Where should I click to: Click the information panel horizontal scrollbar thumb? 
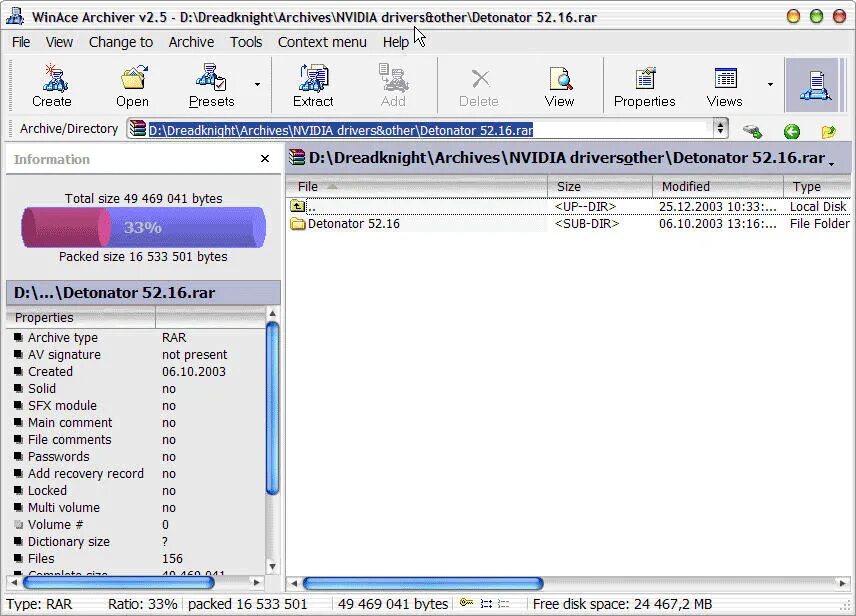(x=118, y=583)
